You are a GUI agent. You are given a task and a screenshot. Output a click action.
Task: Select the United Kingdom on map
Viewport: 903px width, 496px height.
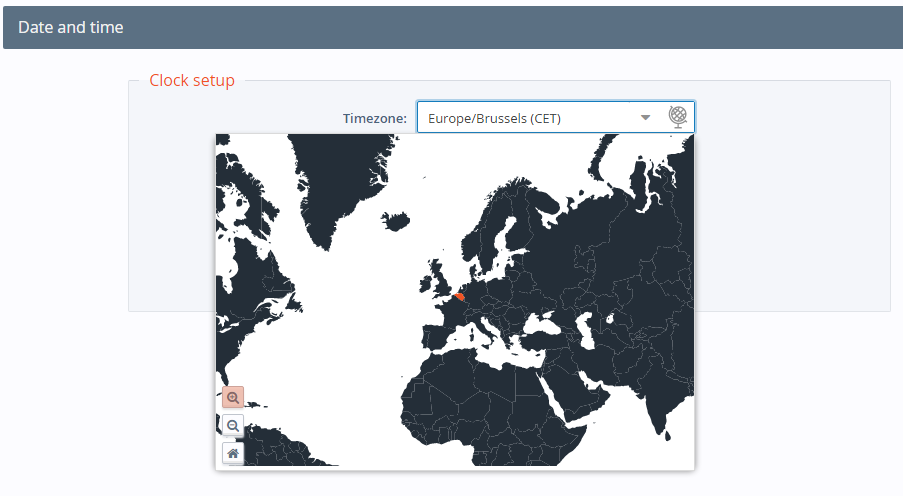(x=440, y=281)
